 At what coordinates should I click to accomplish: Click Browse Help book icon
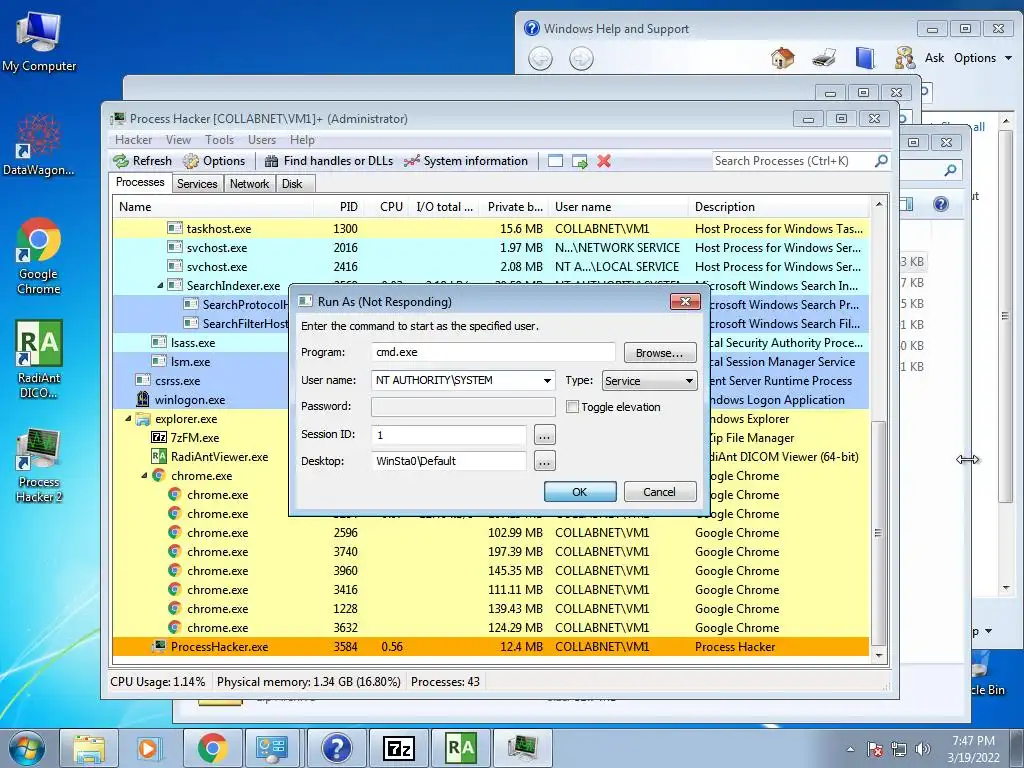pyautogui.click(x=865, y=58)
